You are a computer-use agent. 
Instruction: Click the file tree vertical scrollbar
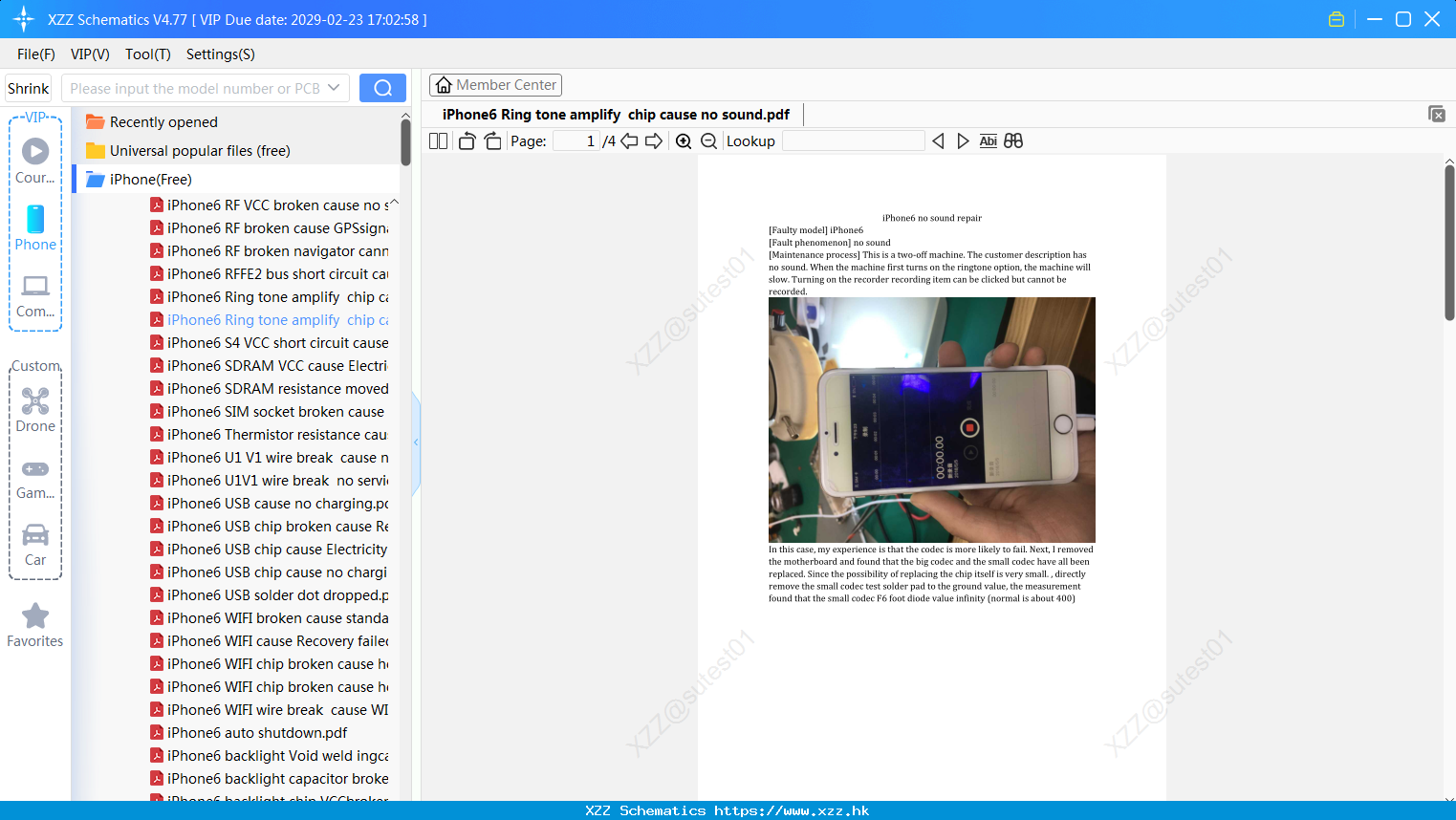pyautogui.click(x=405, y=141)
